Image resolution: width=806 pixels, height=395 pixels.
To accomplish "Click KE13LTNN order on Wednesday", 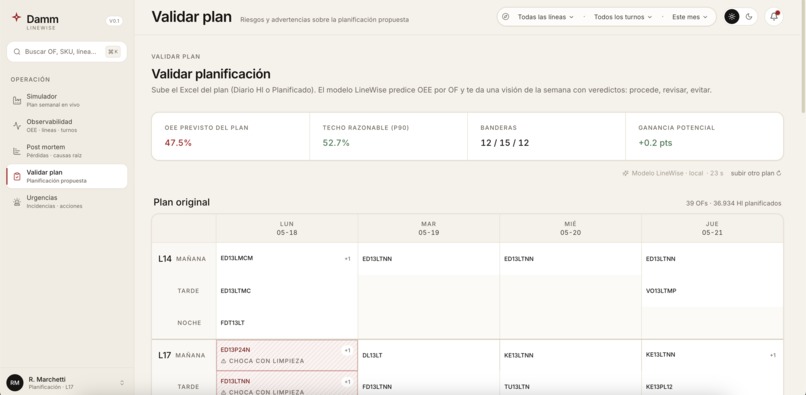I will coord(519,355).
